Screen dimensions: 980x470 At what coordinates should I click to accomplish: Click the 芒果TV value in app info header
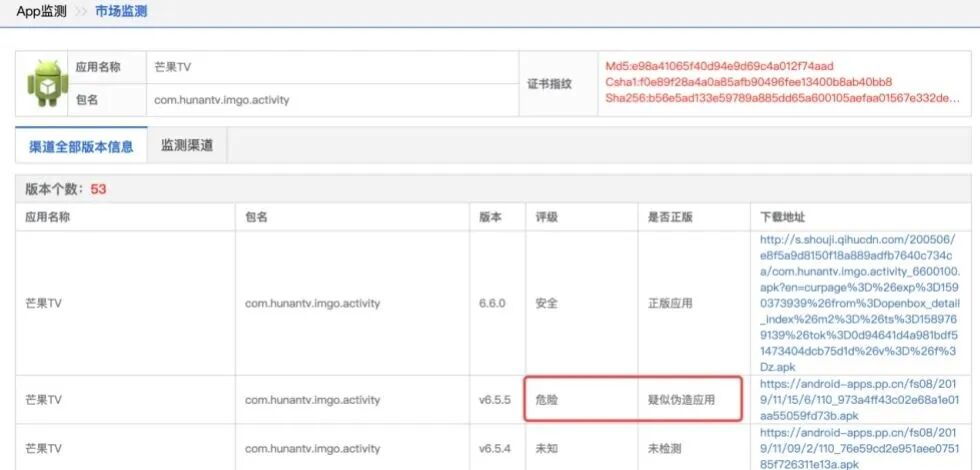coord(172,67)
